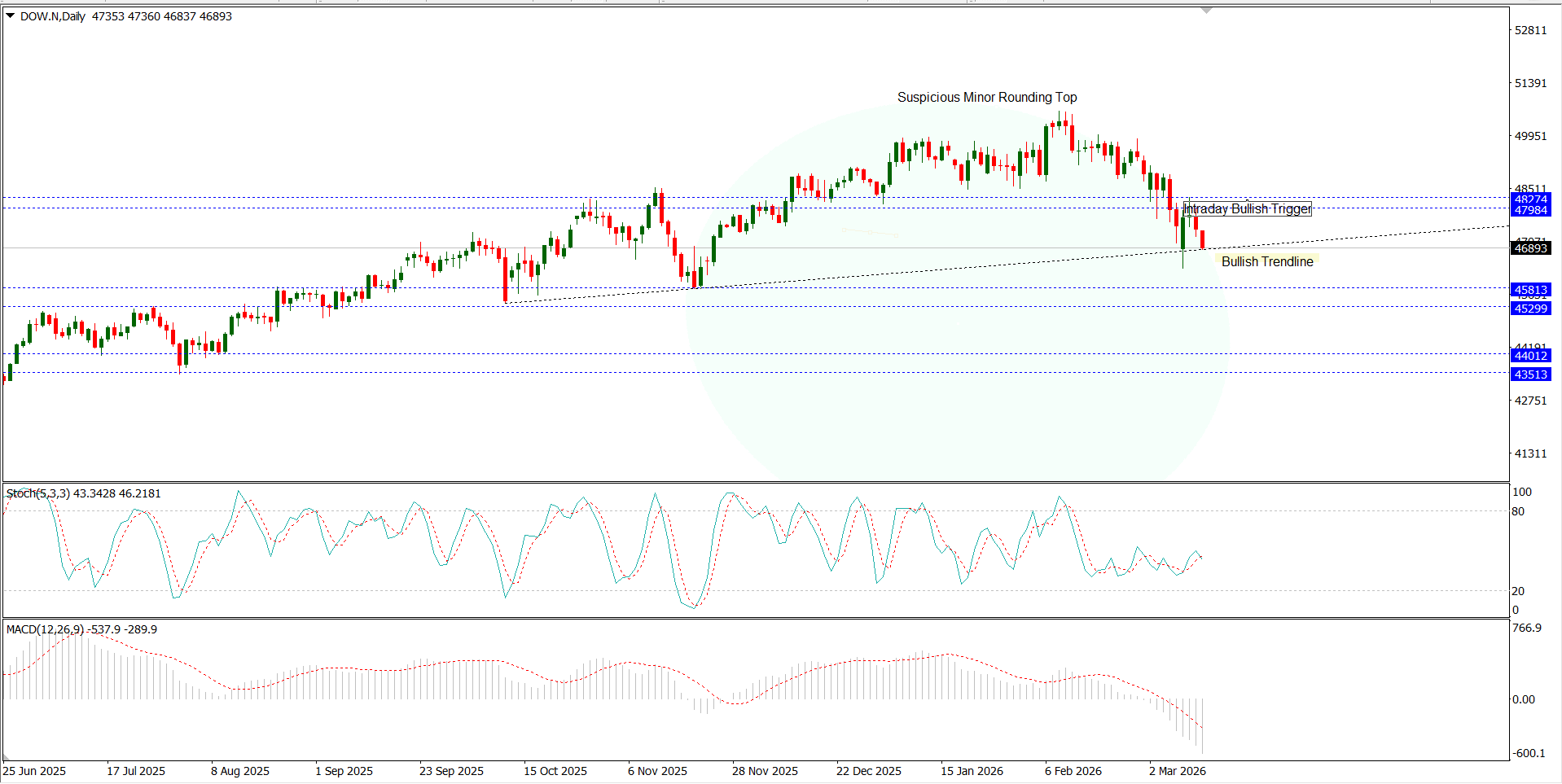Click the DOW.N,Daily chart title text
This screenshot has width=1562, height=784.
53,16
